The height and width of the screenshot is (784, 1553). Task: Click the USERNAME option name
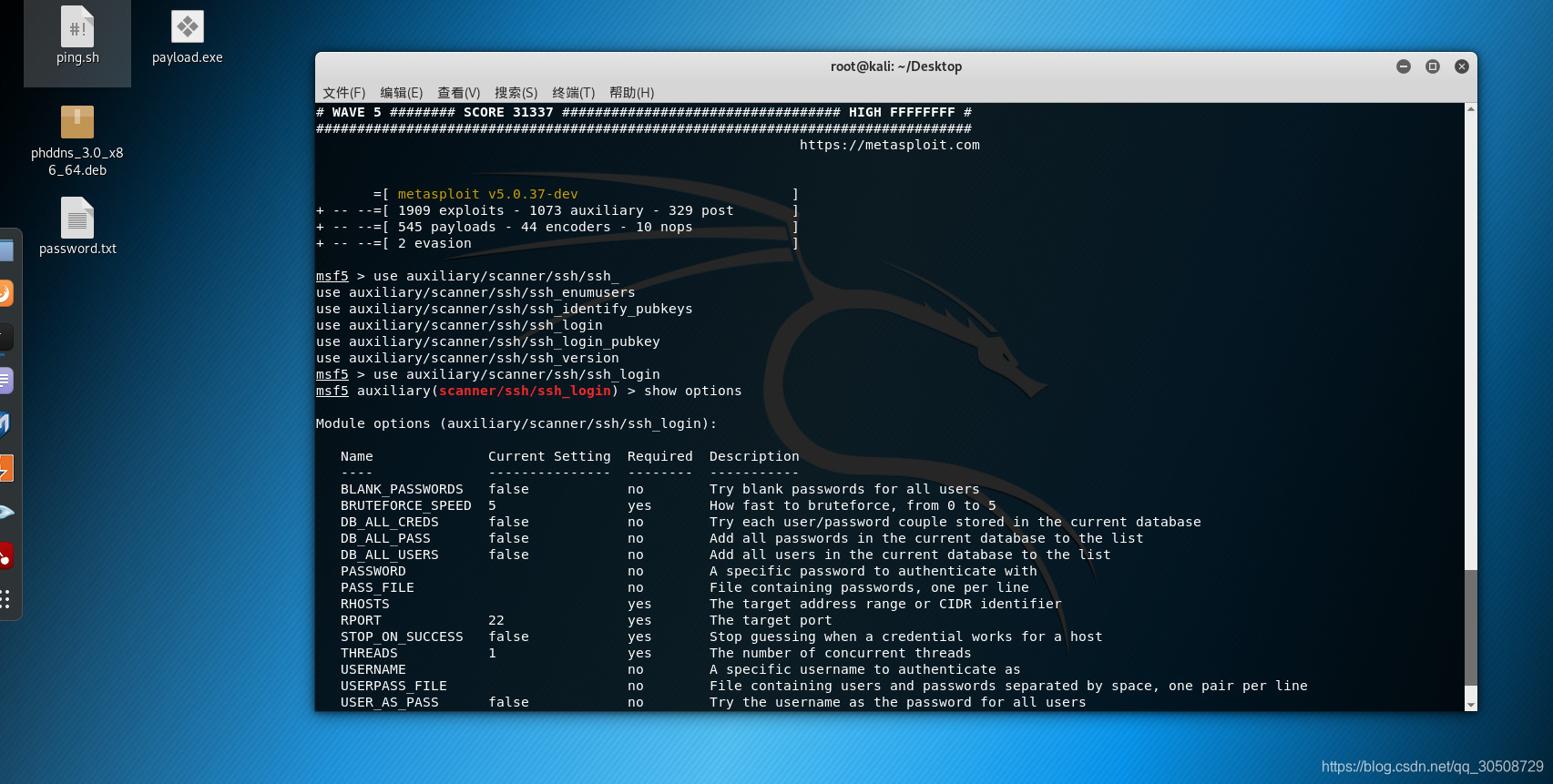pyautogui.click(x=373, y=669)
